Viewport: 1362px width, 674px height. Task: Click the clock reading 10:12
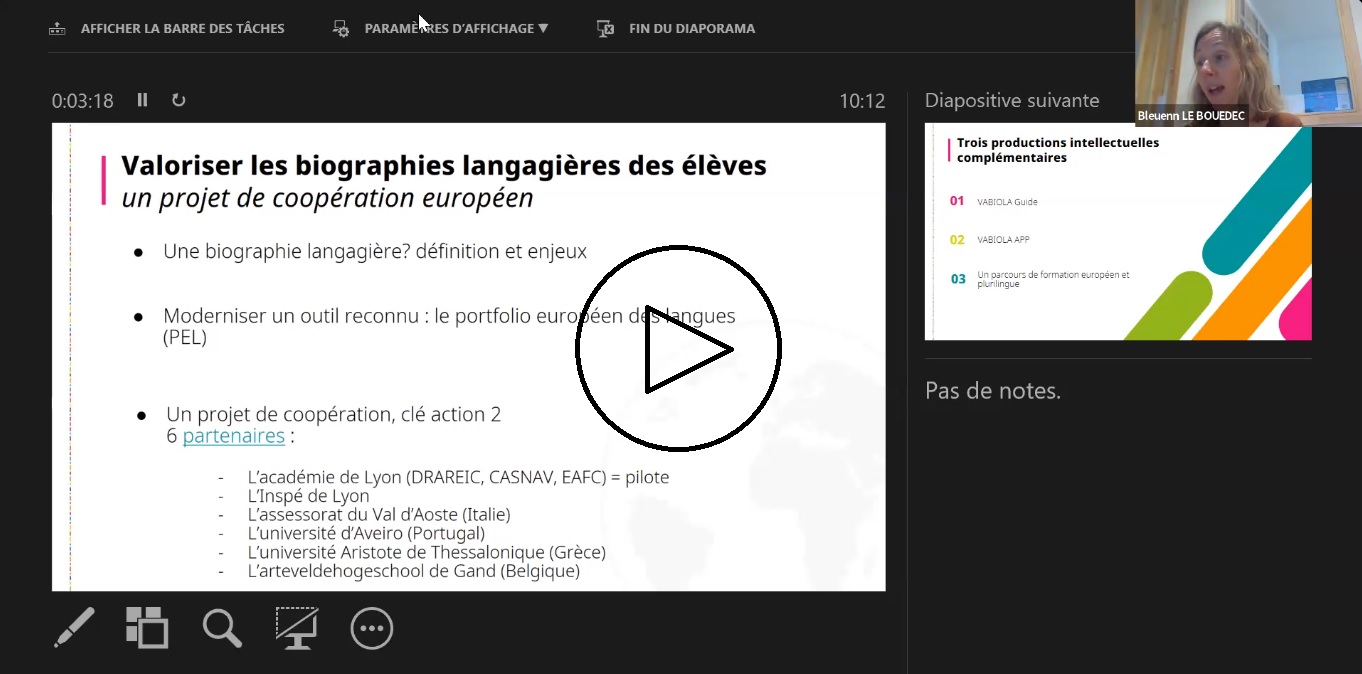point(862,101)
